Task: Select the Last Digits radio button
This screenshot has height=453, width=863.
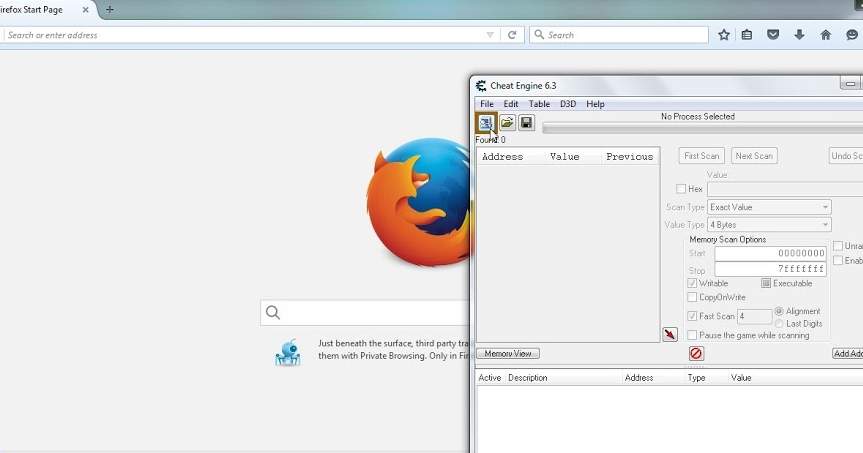Action: coord(779,324)
